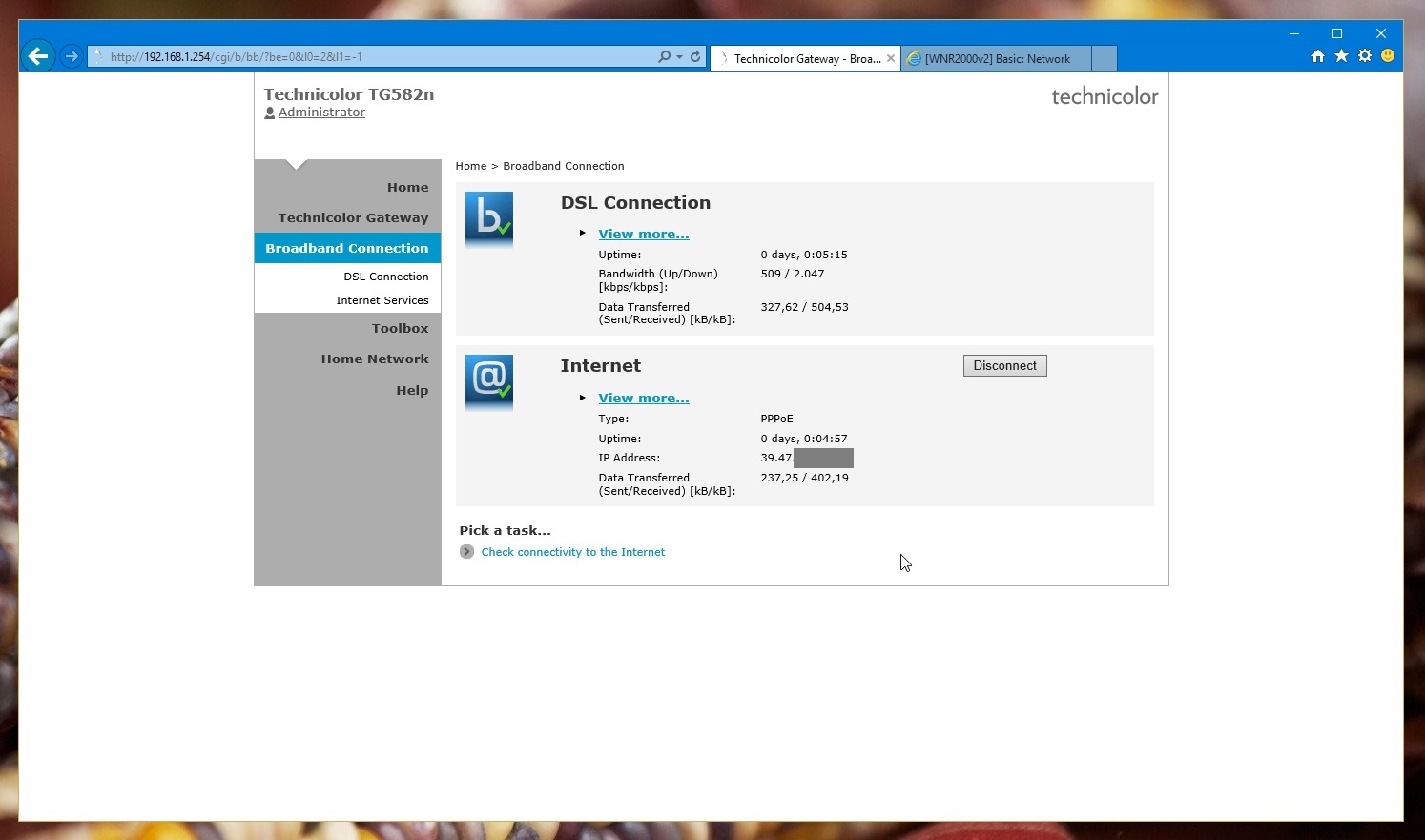The height and width of the screenshot is (840, 1425).
Task: Open Help in the sidebar
Action: [412, 390]
